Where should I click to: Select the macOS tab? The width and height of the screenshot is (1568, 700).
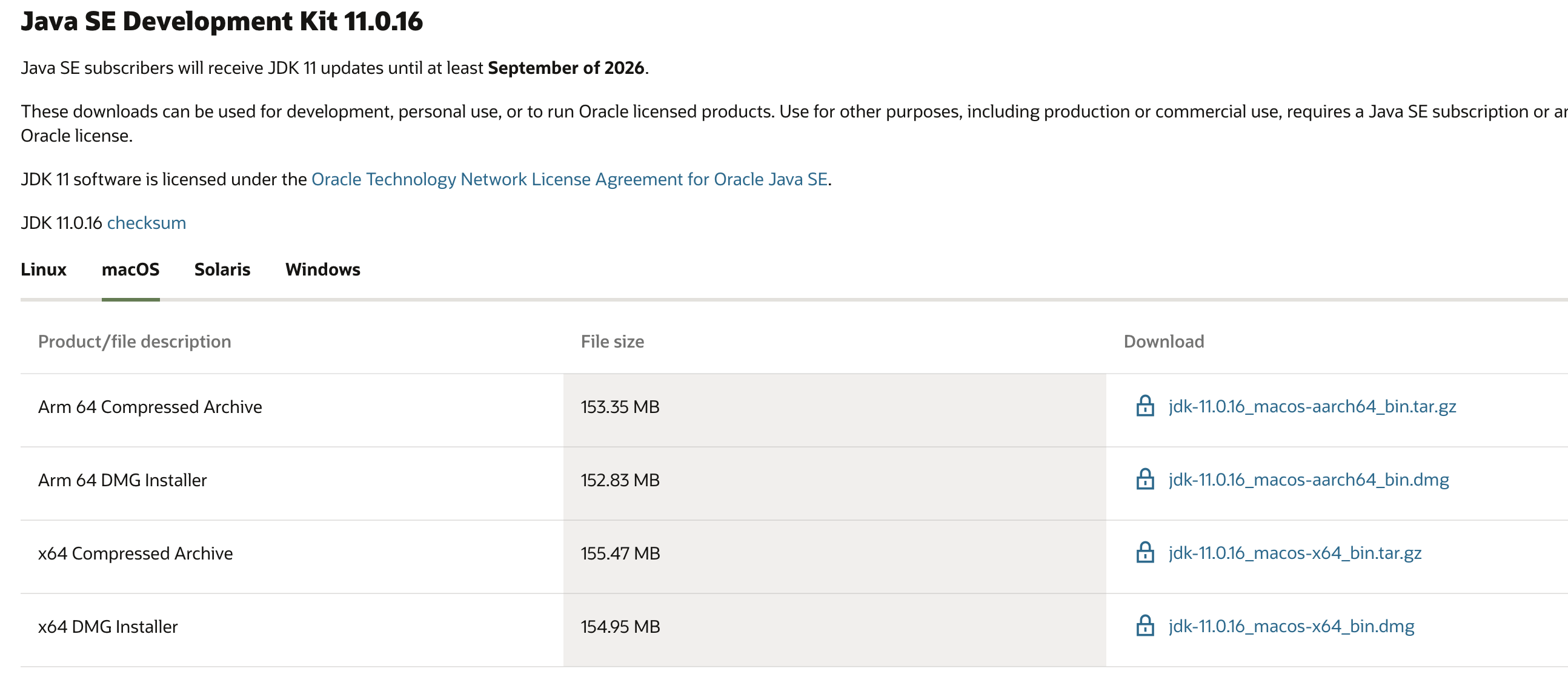[x=130, y=269]
